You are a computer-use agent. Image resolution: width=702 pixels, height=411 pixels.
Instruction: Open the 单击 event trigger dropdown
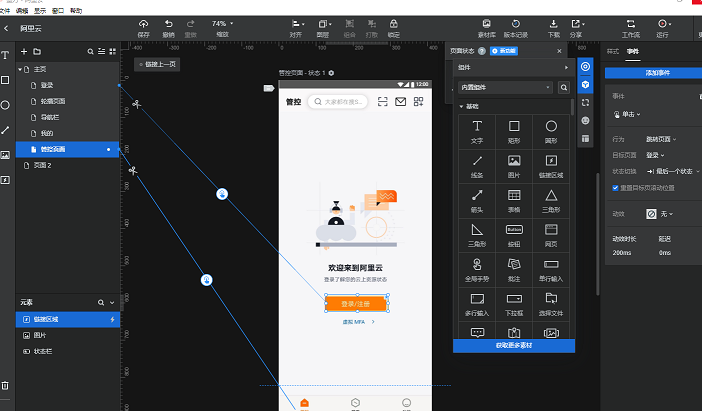pyautogui.click(x=627, y=115)
